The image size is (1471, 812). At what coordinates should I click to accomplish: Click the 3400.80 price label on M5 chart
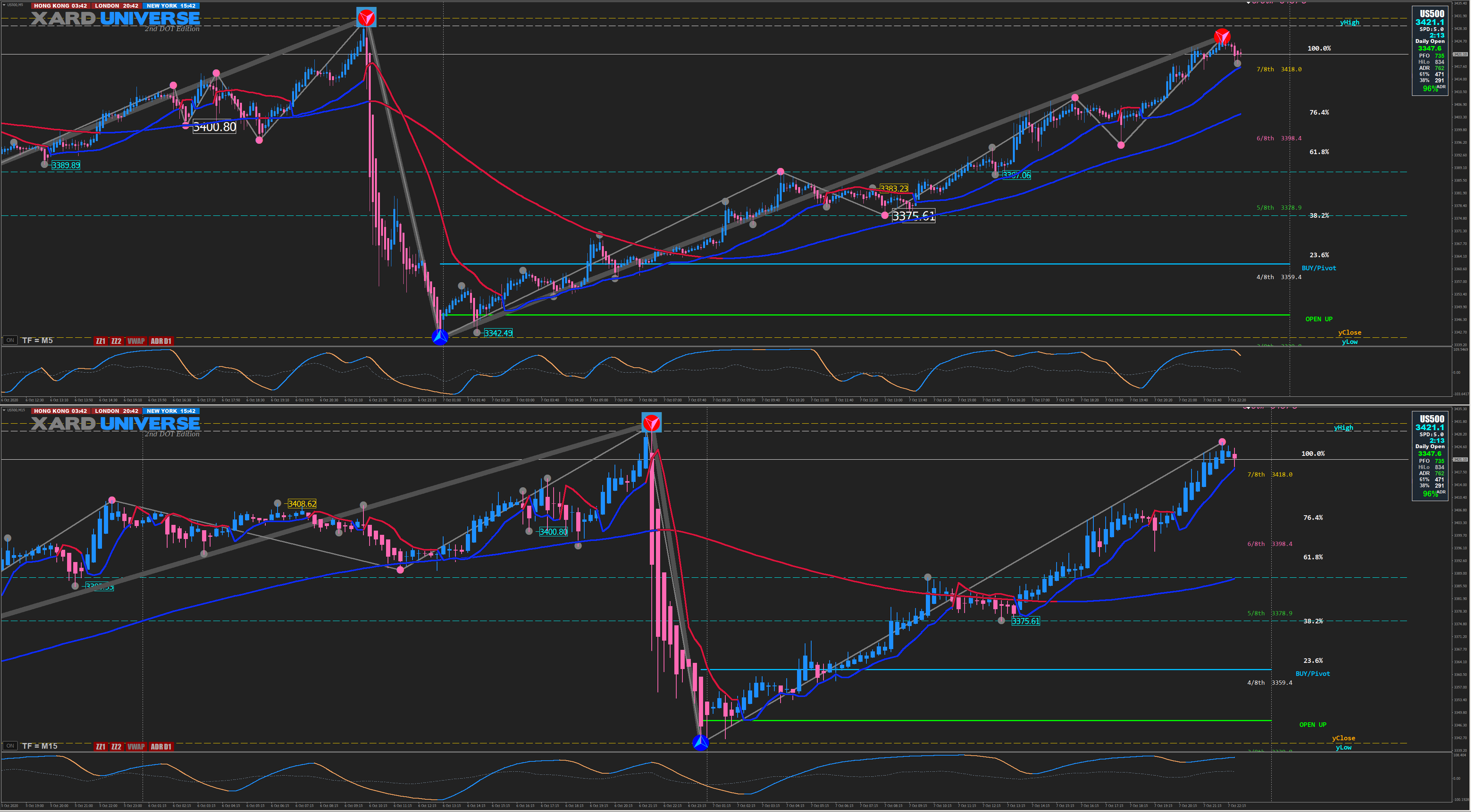pos(214,127)
